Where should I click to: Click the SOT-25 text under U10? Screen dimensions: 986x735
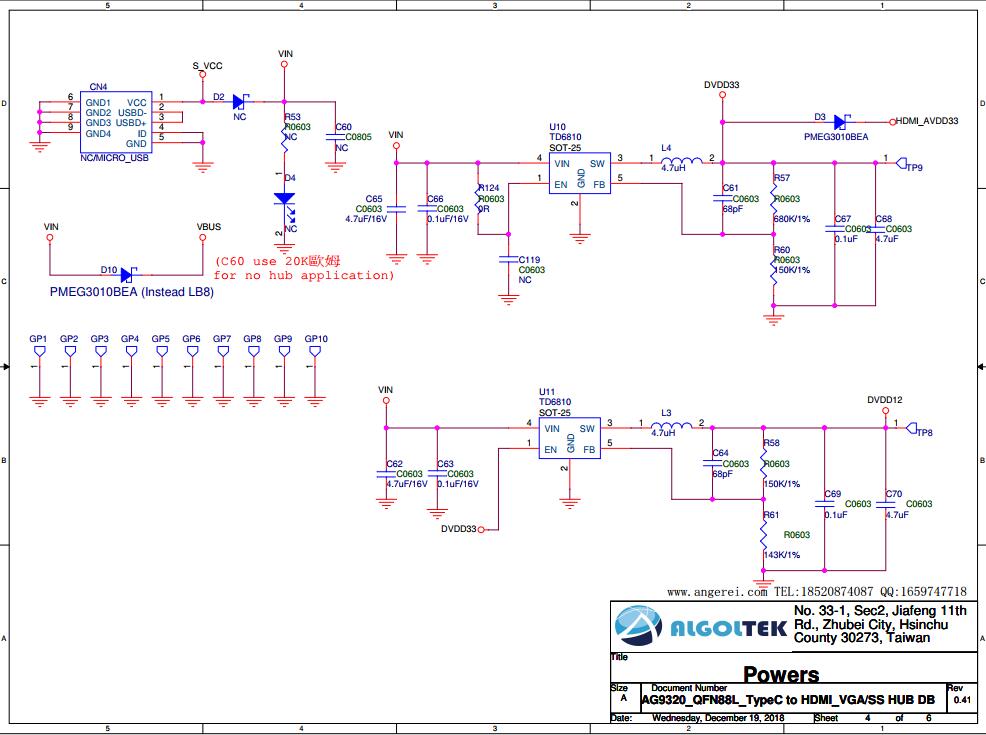tap(565, 148)
